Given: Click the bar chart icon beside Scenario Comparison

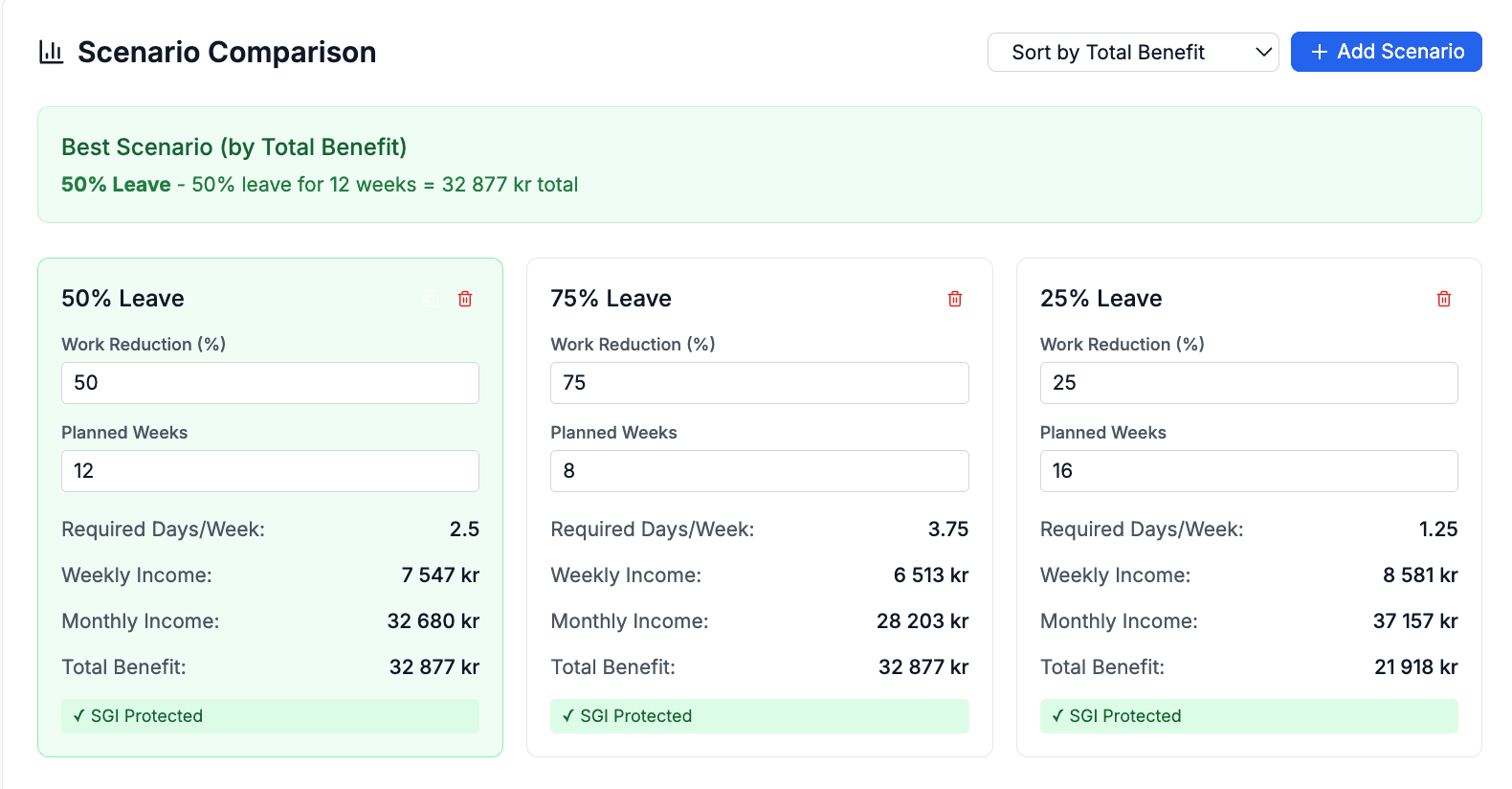Looking at the screenshot, I should click(51, 52).
